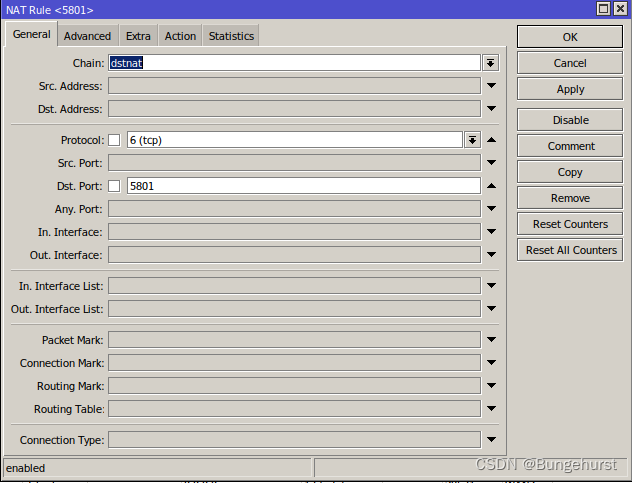Click the disabled Src. Address field

tap(294, 85)
